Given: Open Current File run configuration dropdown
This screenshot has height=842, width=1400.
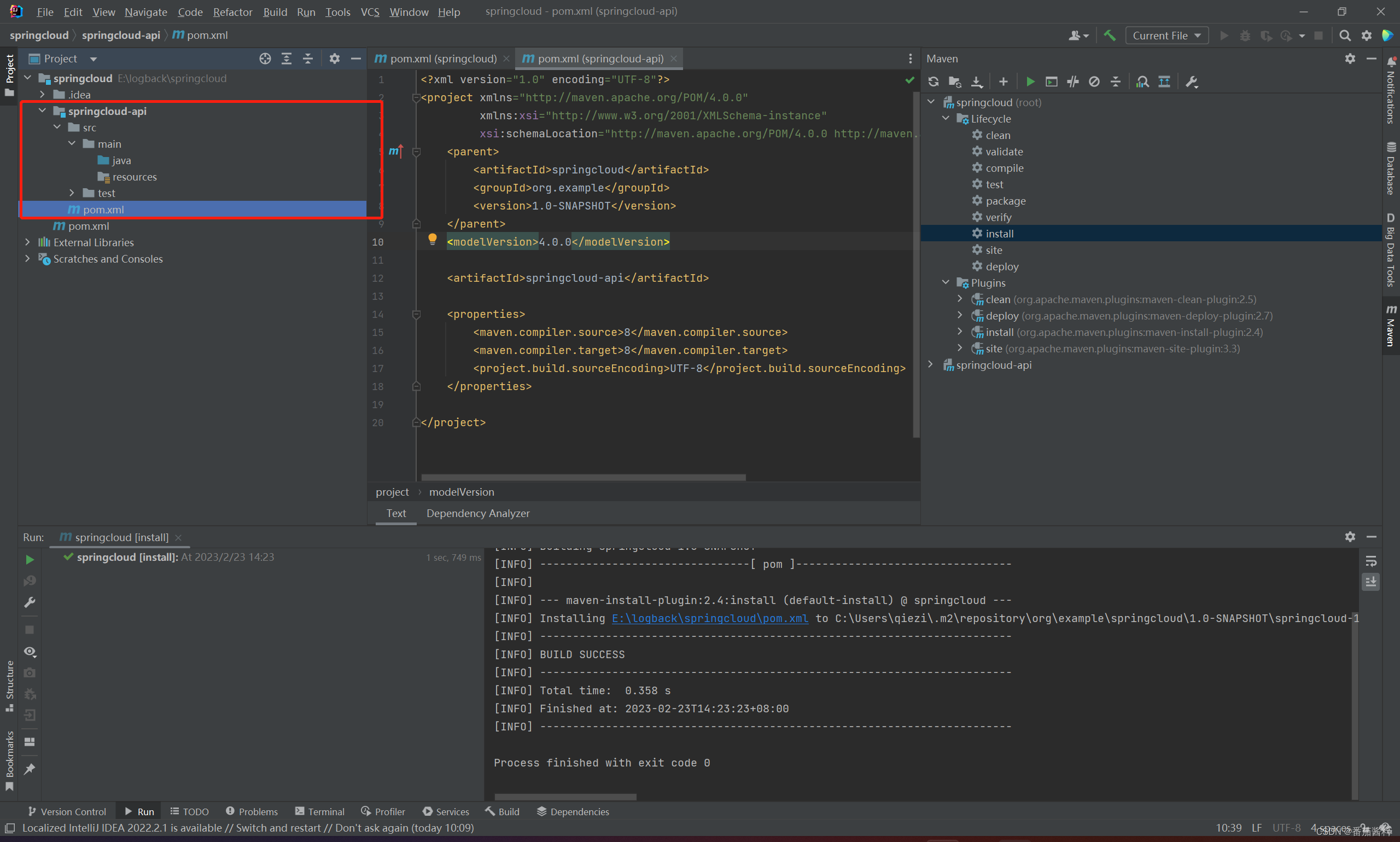Looking at the screenshot, I should coord(1166,35).
